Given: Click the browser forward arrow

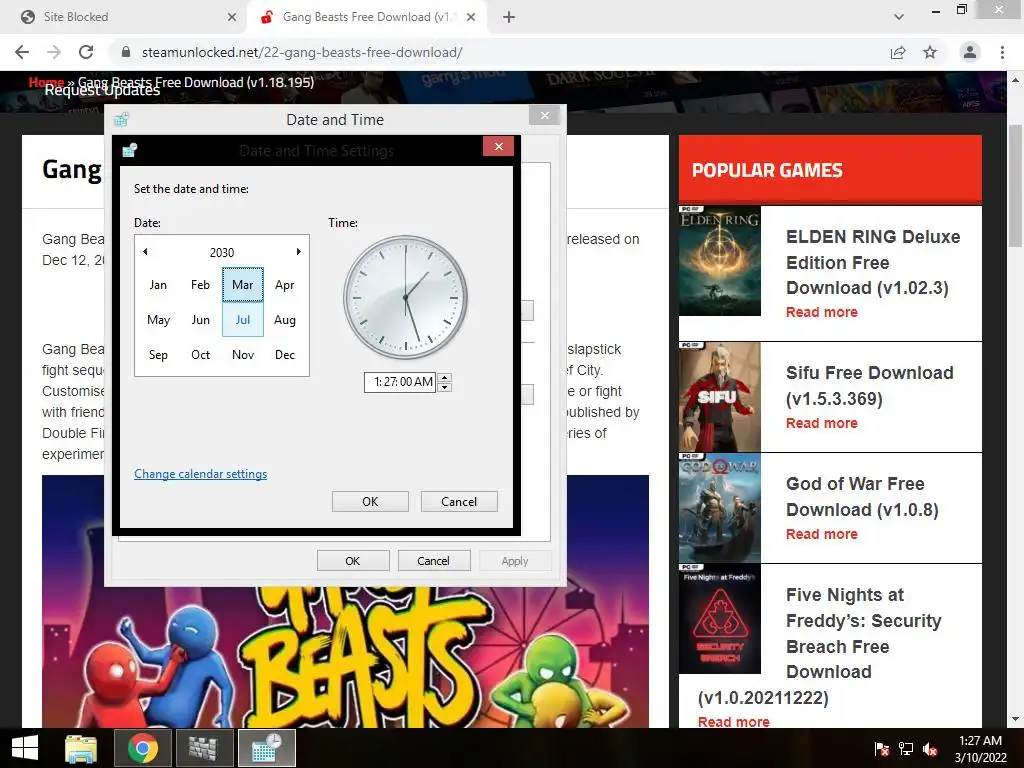Looking at the screenshot, I should pyautogui.click(x=54, y=52).
